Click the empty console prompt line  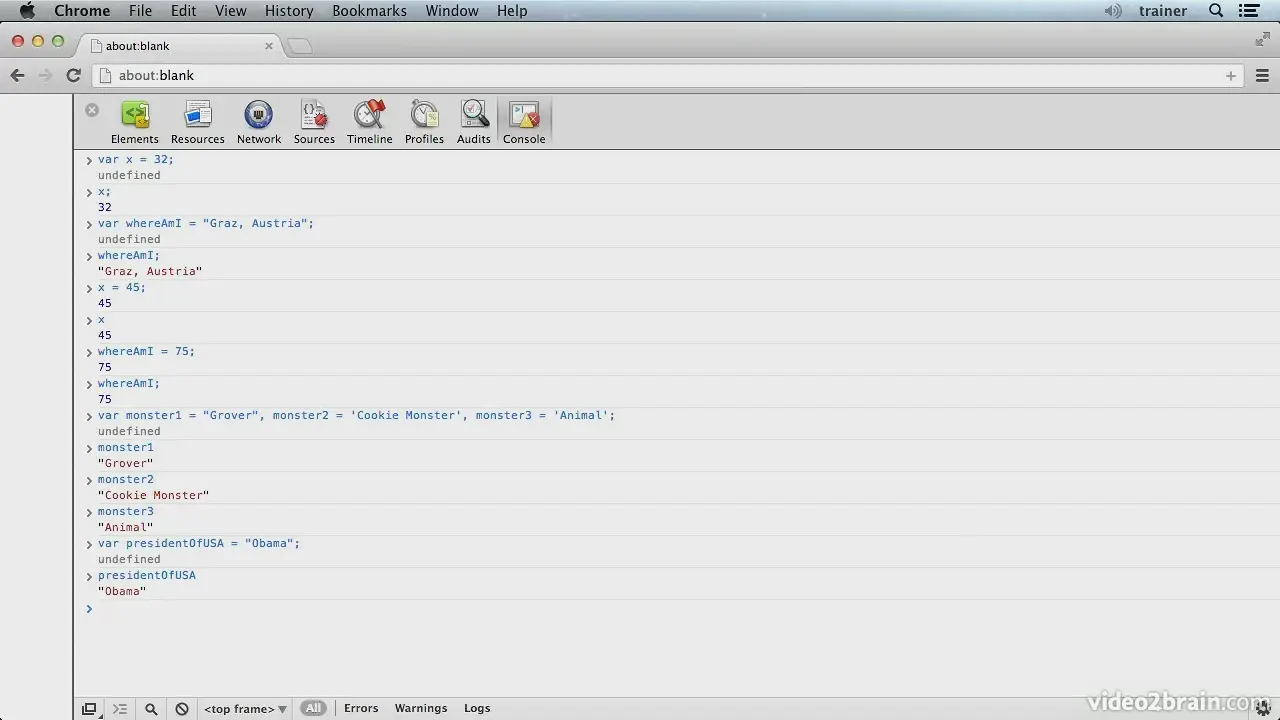click(676, 609)
